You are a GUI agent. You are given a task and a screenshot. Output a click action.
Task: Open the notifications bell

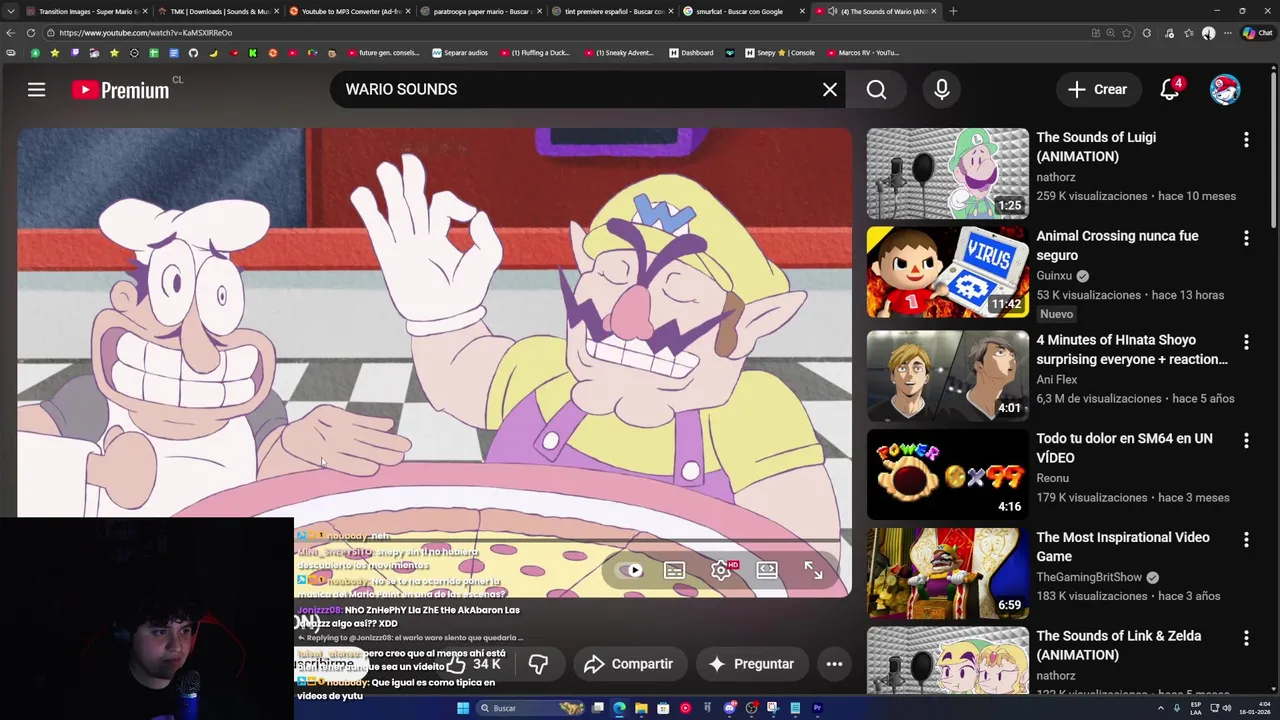coord(1170,90)
